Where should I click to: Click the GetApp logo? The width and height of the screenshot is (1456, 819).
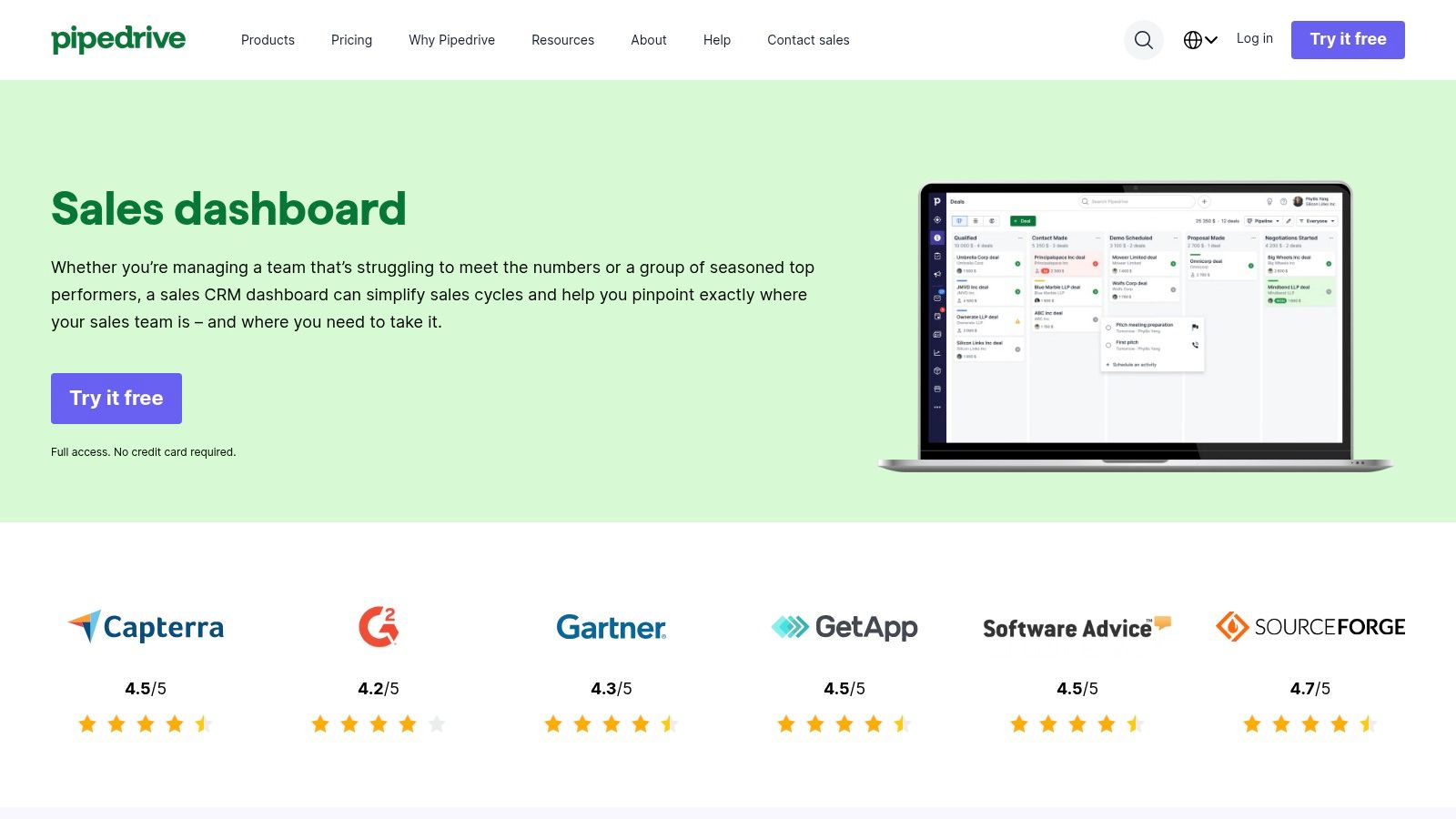click(844, 627)
